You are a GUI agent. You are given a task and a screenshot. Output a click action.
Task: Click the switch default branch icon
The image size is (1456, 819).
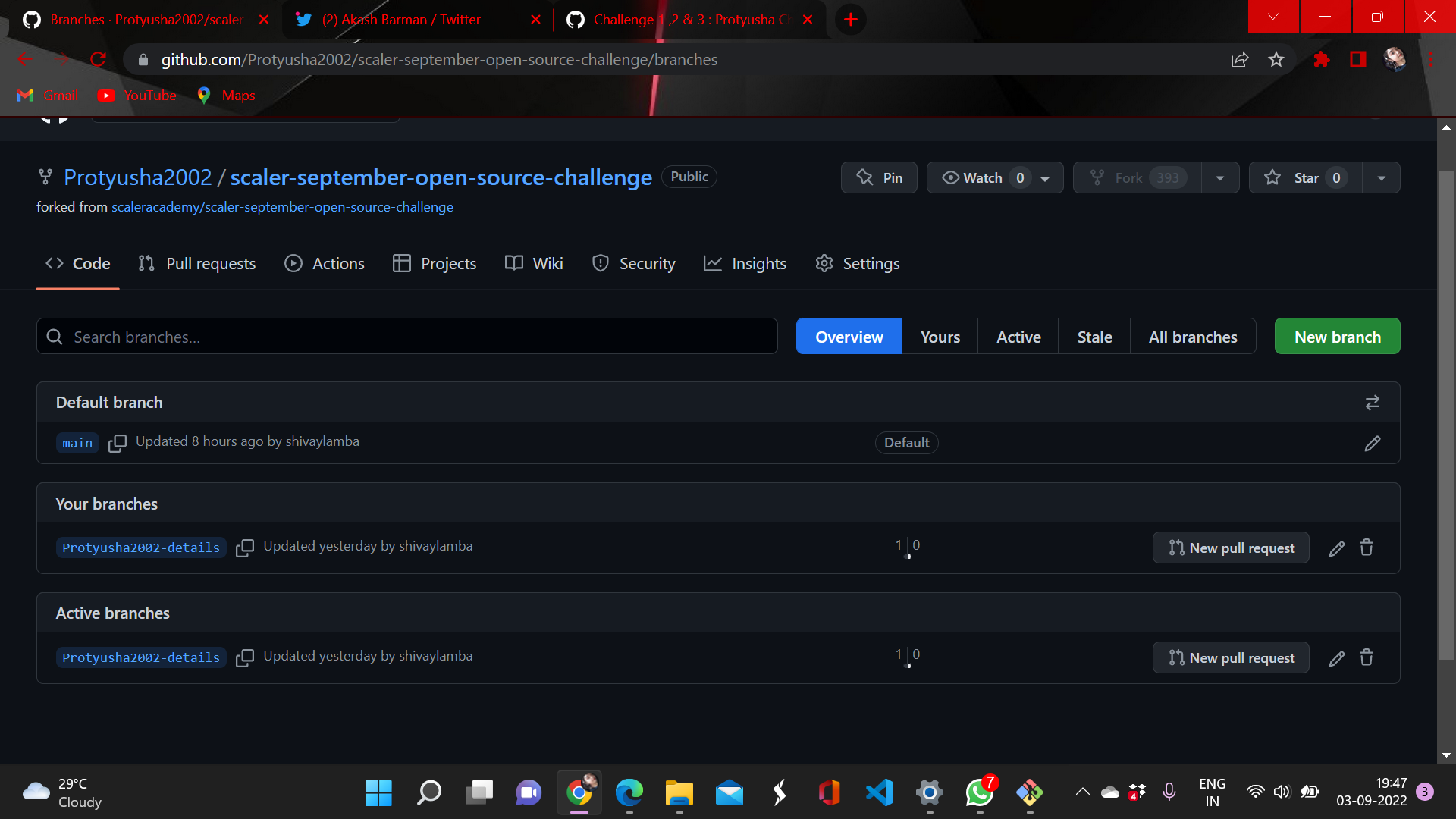1372,403
